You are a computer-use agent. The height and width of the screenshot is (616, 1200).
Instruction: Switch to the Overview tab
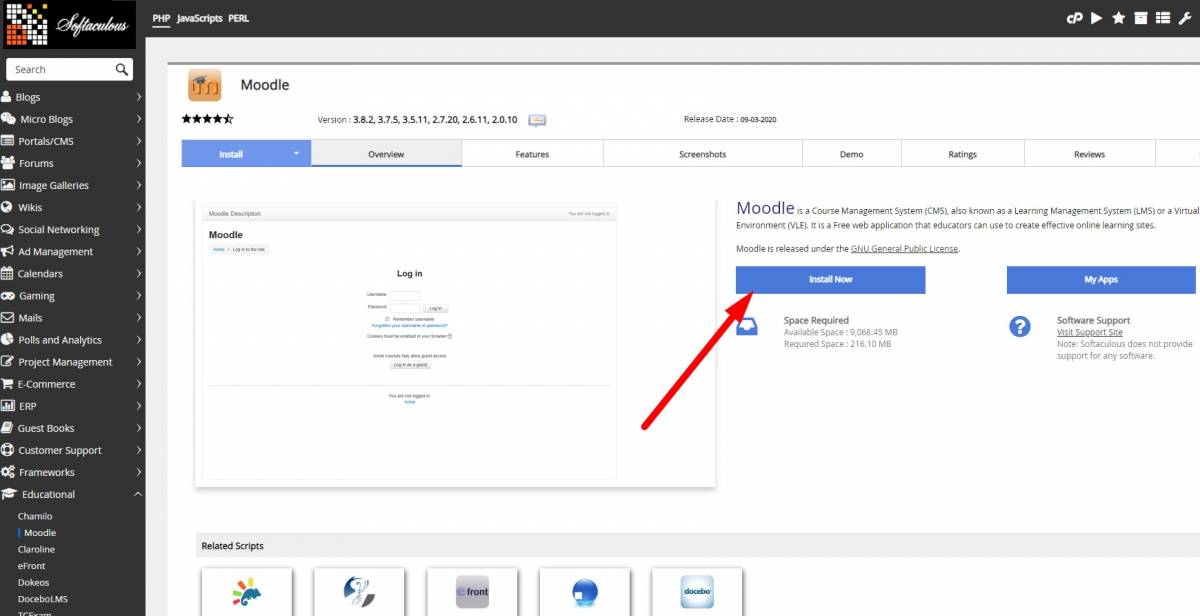[386, 154]
